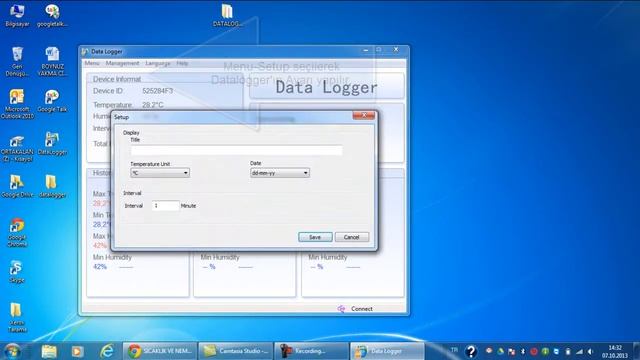
Task: Open the media player taskbar icon
Action: point(78,351)
